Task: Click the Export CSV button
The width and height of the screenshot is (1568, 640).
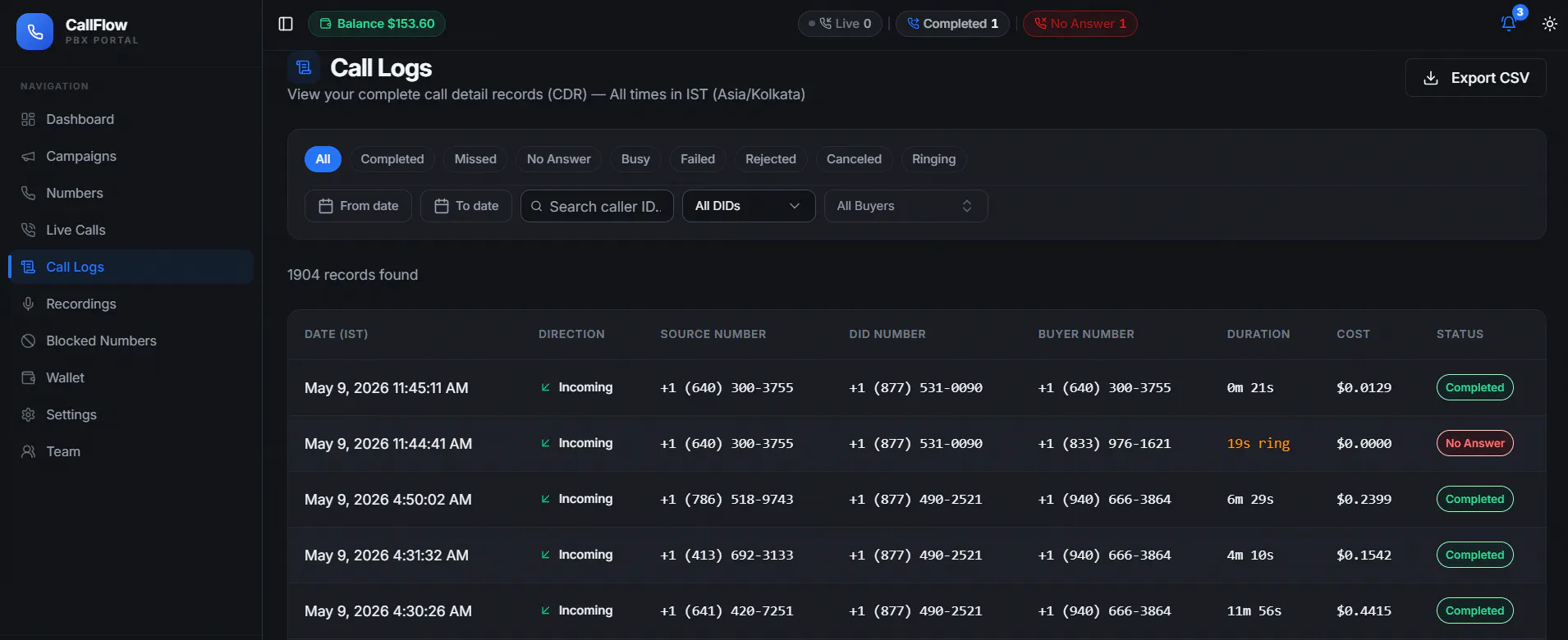Action: click(1476, 78)
